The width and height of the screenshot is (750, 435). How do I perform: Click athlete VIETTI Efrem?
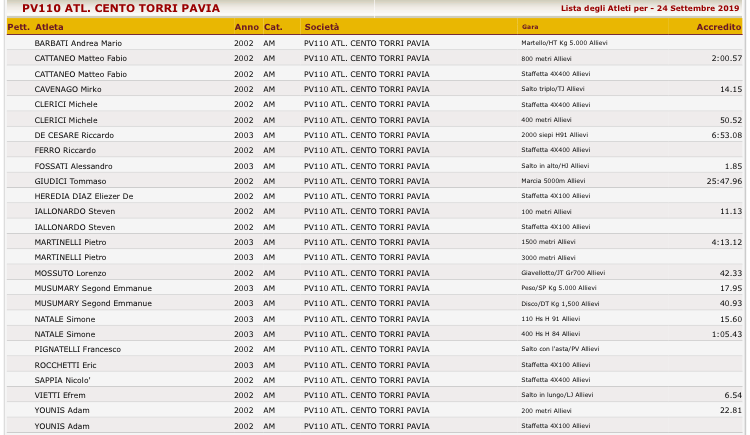(x=60, y=395)
